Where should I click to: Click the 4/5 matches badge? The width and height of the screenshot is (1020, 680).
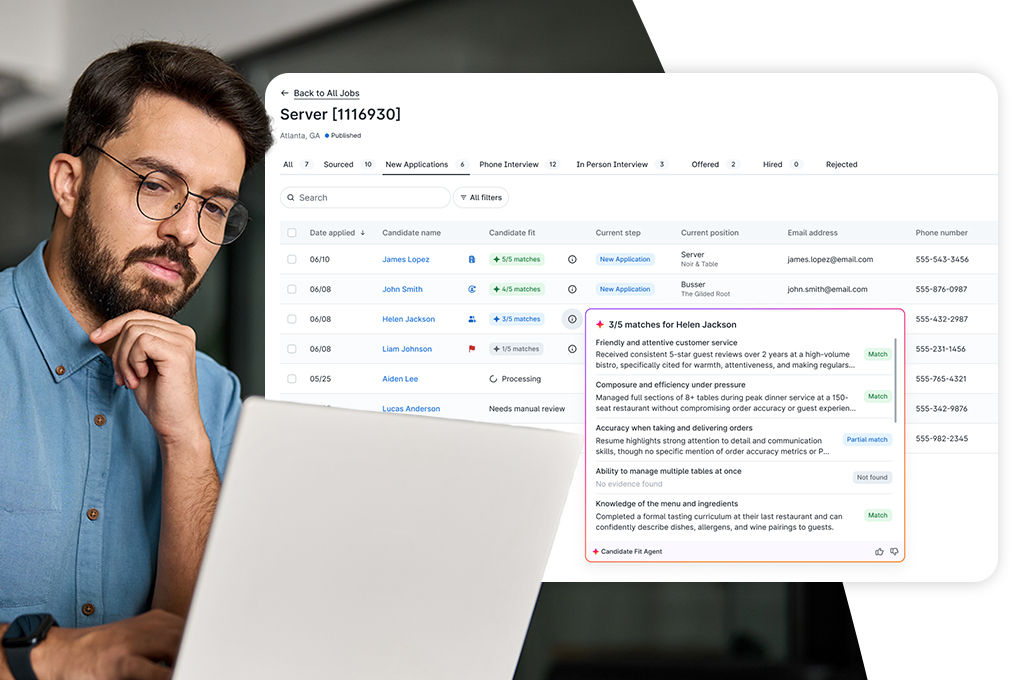(x=517, y=290)
